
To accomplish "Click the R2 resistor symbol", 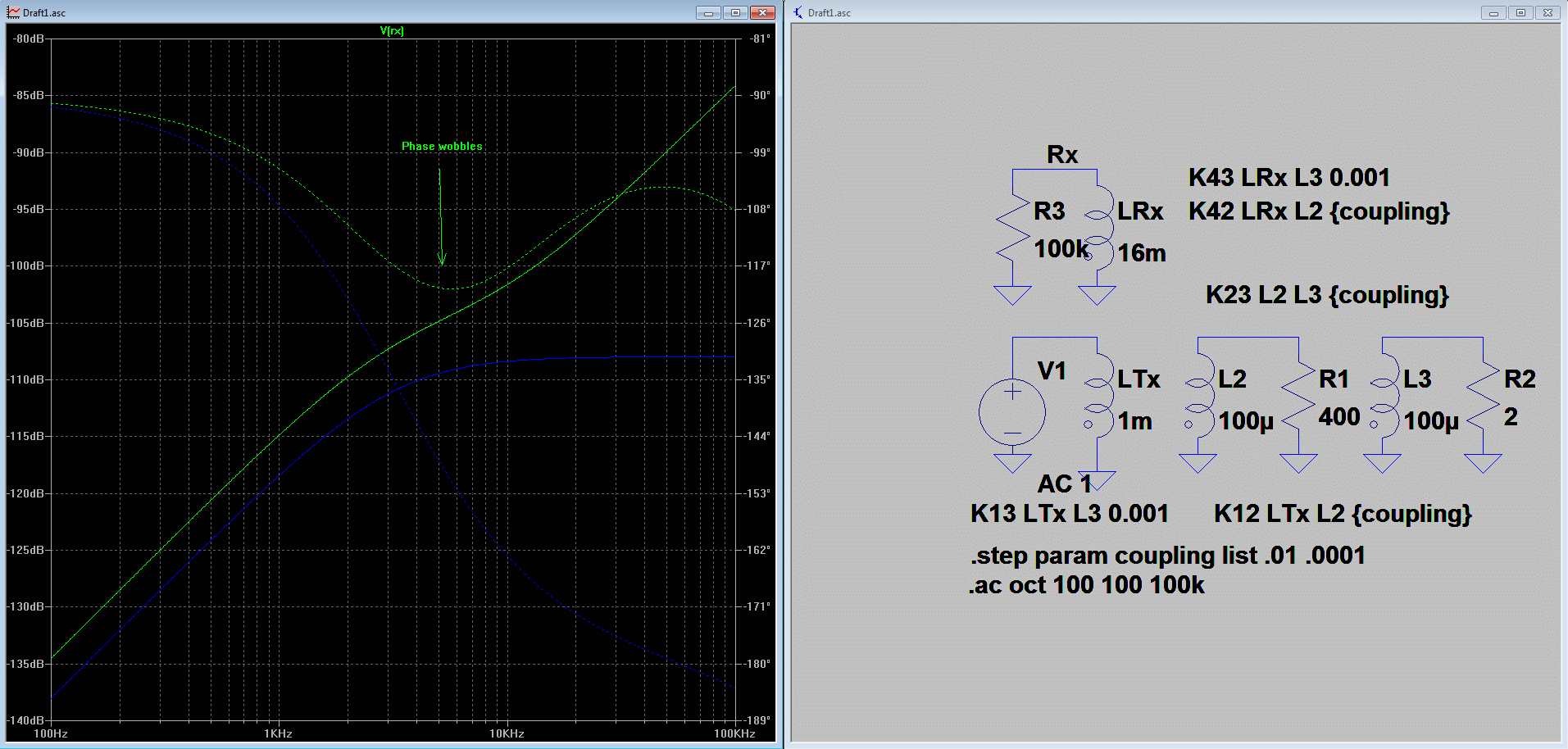I will (x=1484, y=395).
